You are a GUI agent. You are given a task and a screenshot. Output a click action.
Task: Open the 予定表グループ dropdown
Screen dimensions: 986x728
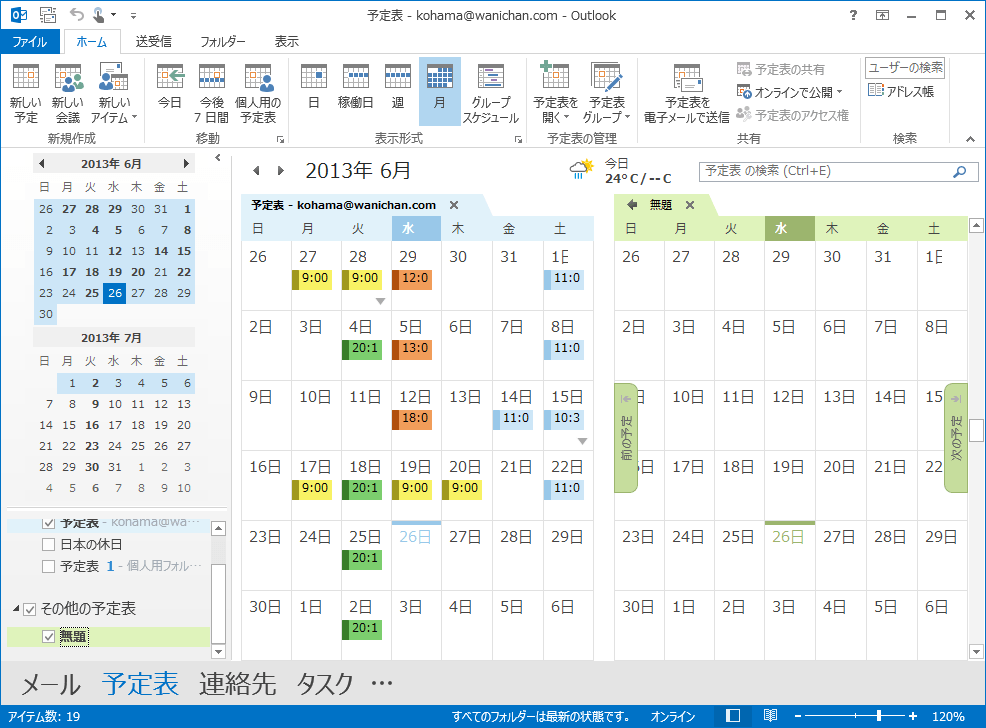[x=606, y=93]
